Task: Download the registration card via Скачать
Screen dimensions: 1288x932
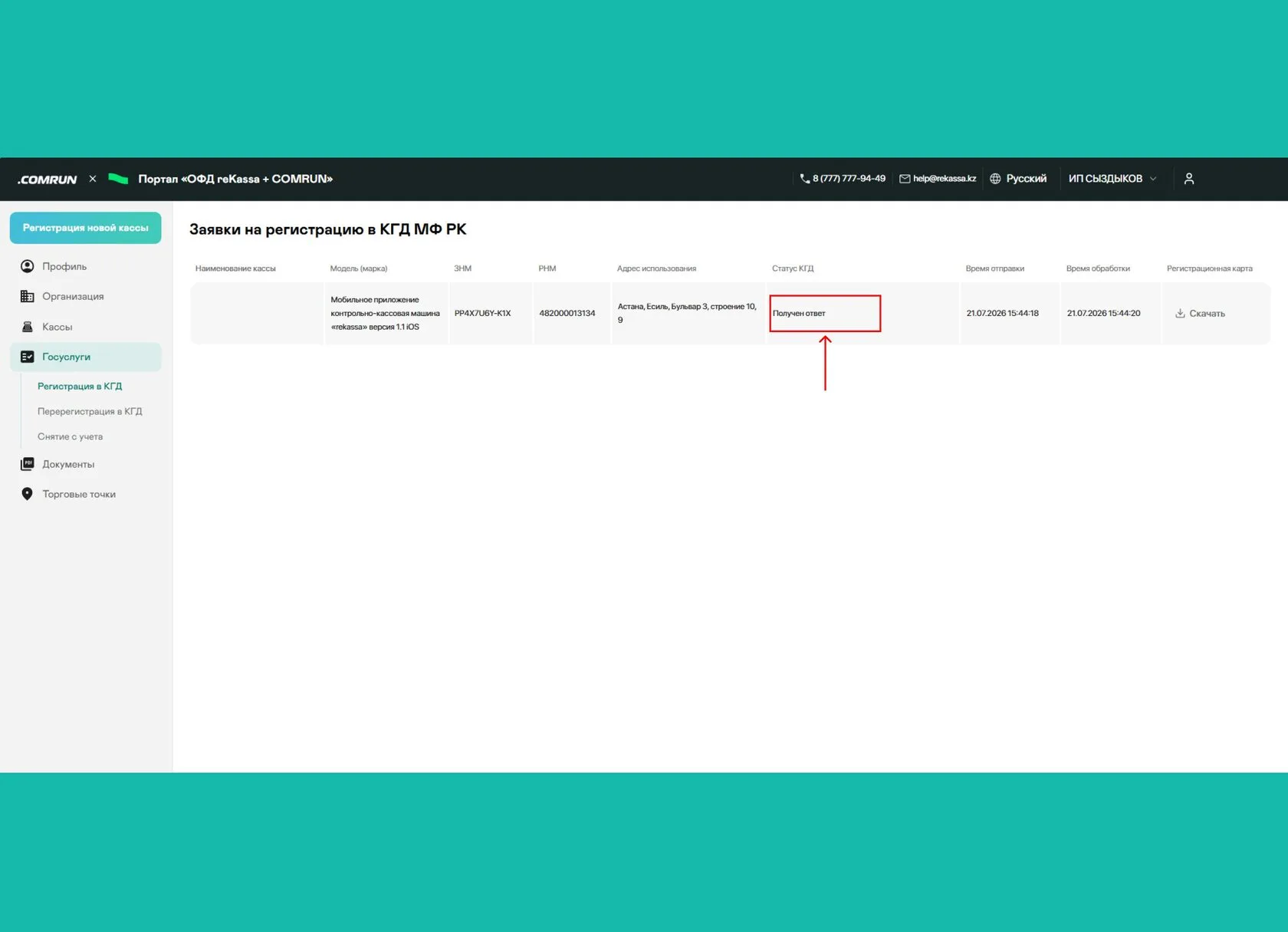Action: coord(1200,313)
